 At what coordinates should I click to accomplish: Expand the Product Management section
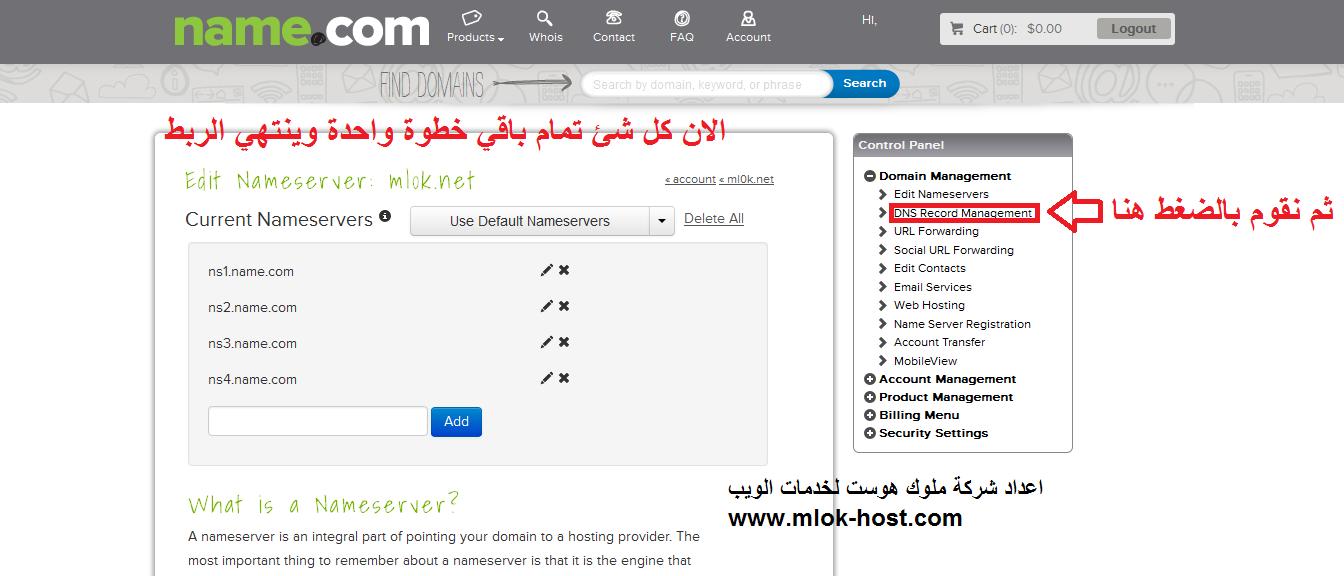click(x=870, y=397)
